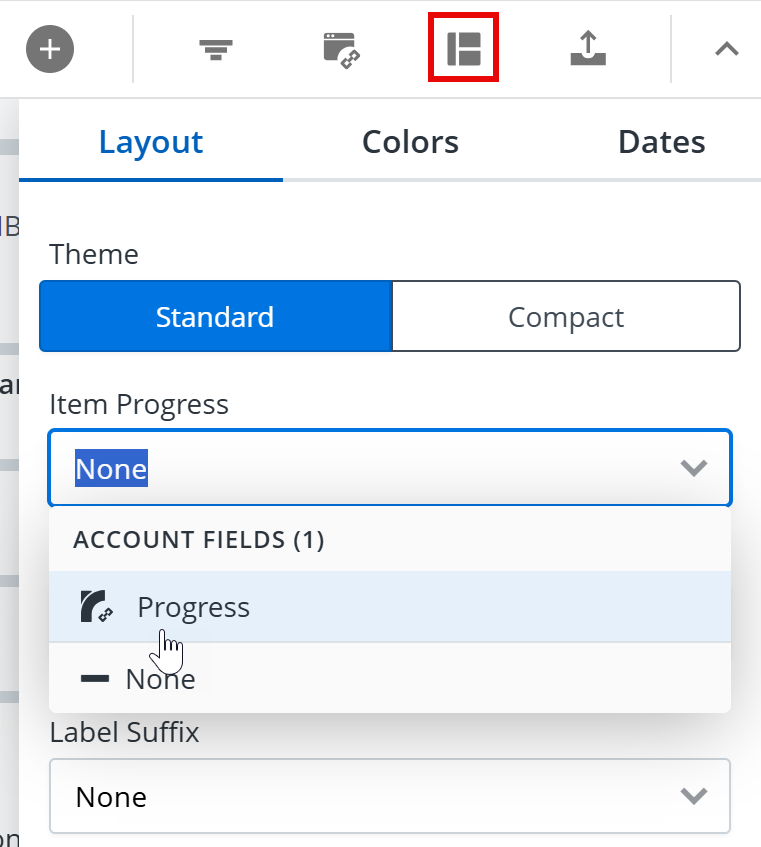The height and width of the screenshot is (847, 761).
Task: Open the Layout tab
Action: pyautogui.click(x=150, y=141)
